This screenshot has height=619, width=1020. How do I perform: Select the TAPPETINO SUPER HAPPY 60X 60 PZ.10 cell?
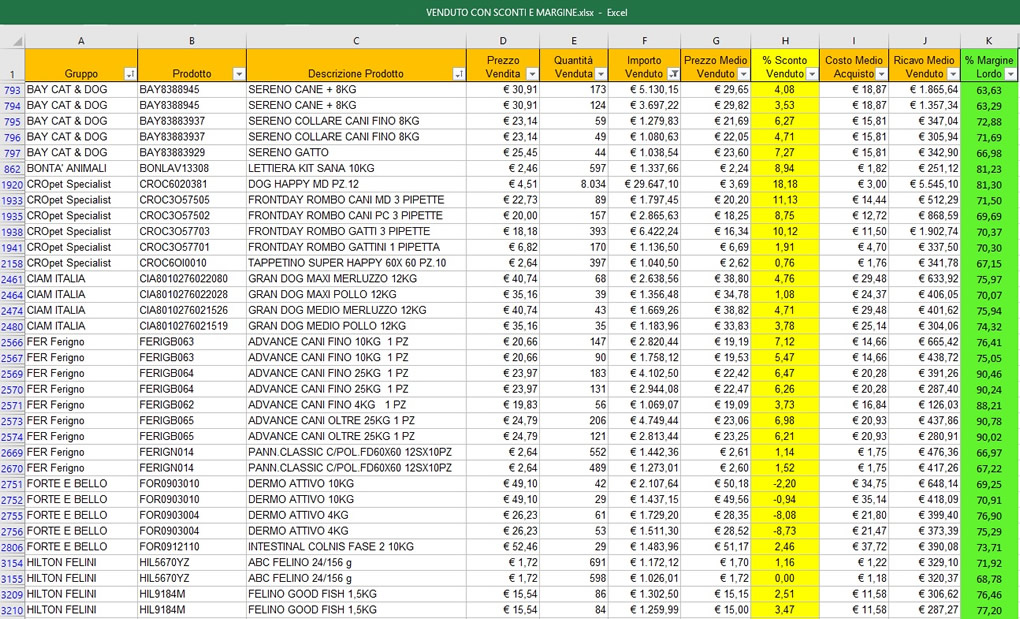(356, 263)
